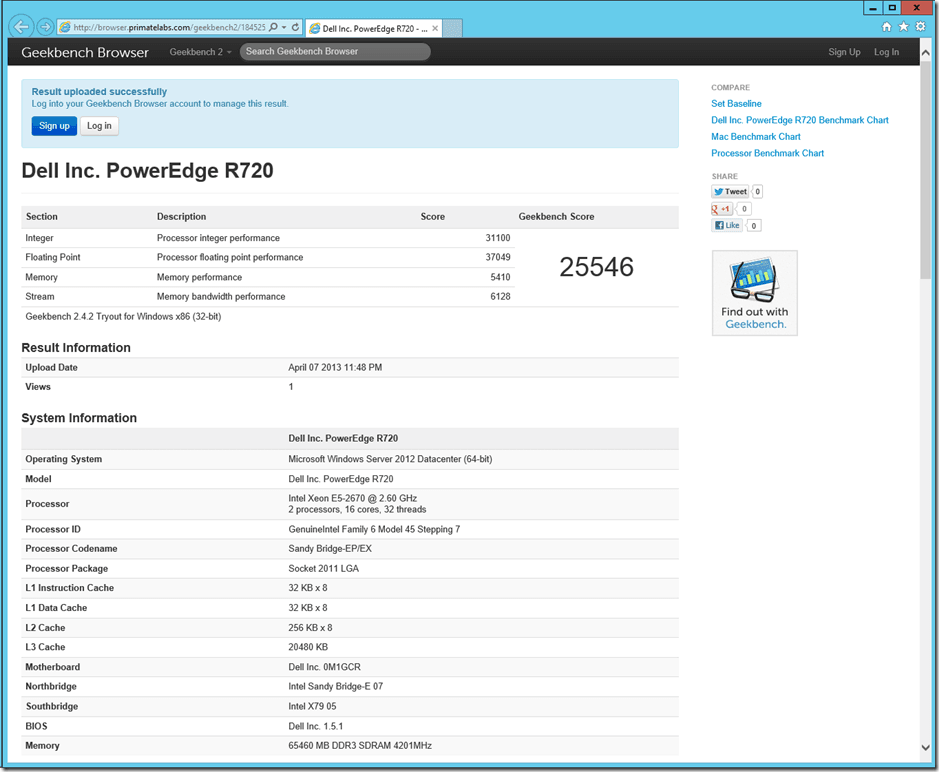Open the browser tools gear icon
This screenshot has width=939, height=772.
pyautogui.click(x=920, y=27)
